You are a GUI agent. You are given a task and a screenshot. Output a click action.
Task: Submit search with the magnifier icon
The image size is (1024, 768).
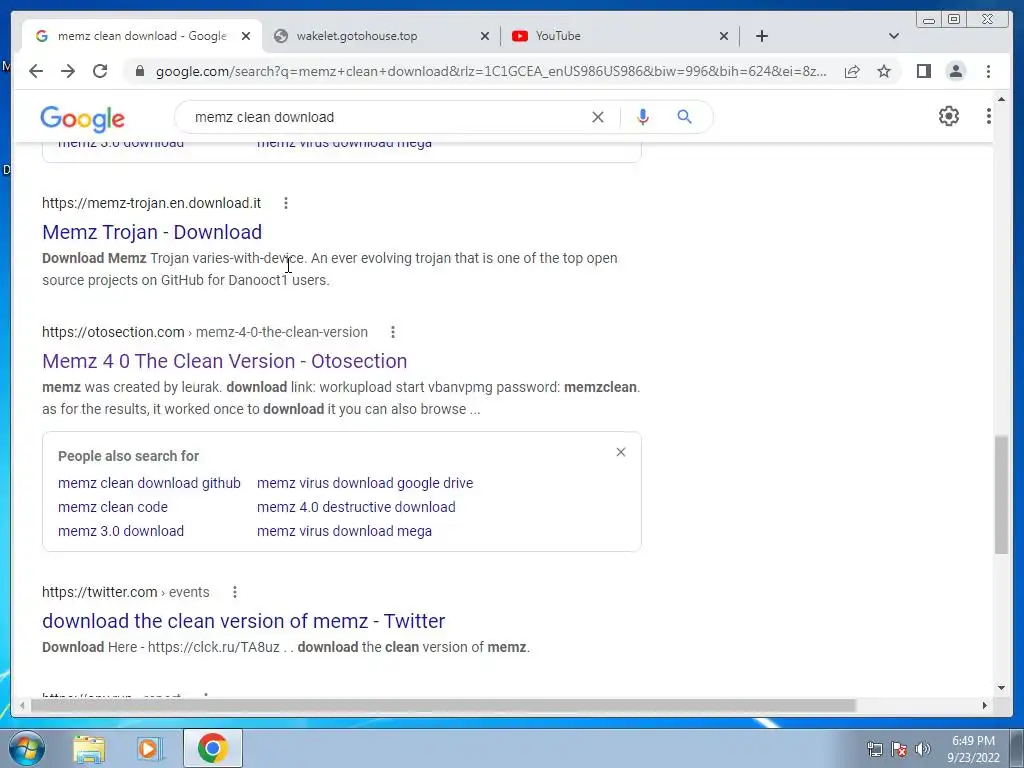pos(684,117)
